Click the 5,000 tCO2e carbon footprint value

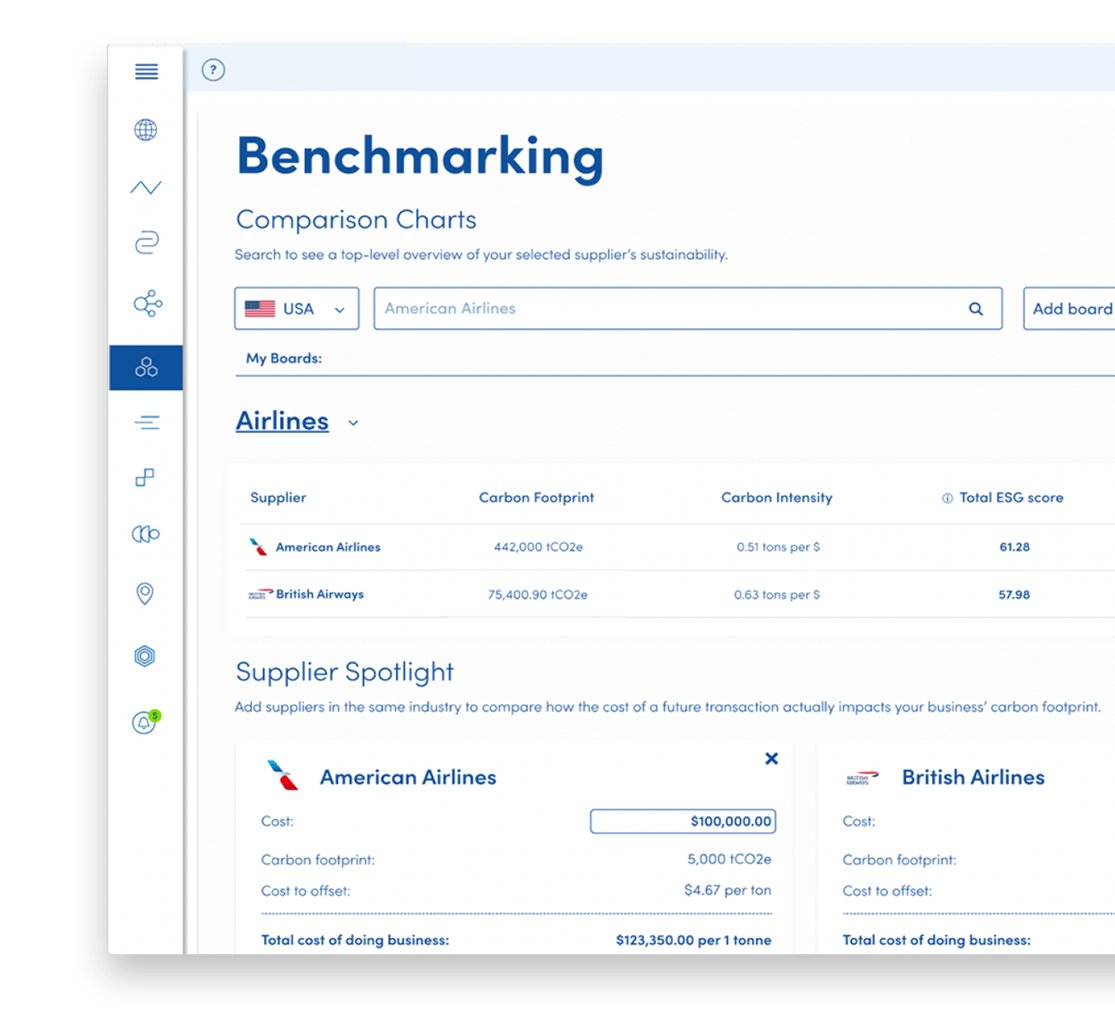pyautogui.click(x=730, y=860)
